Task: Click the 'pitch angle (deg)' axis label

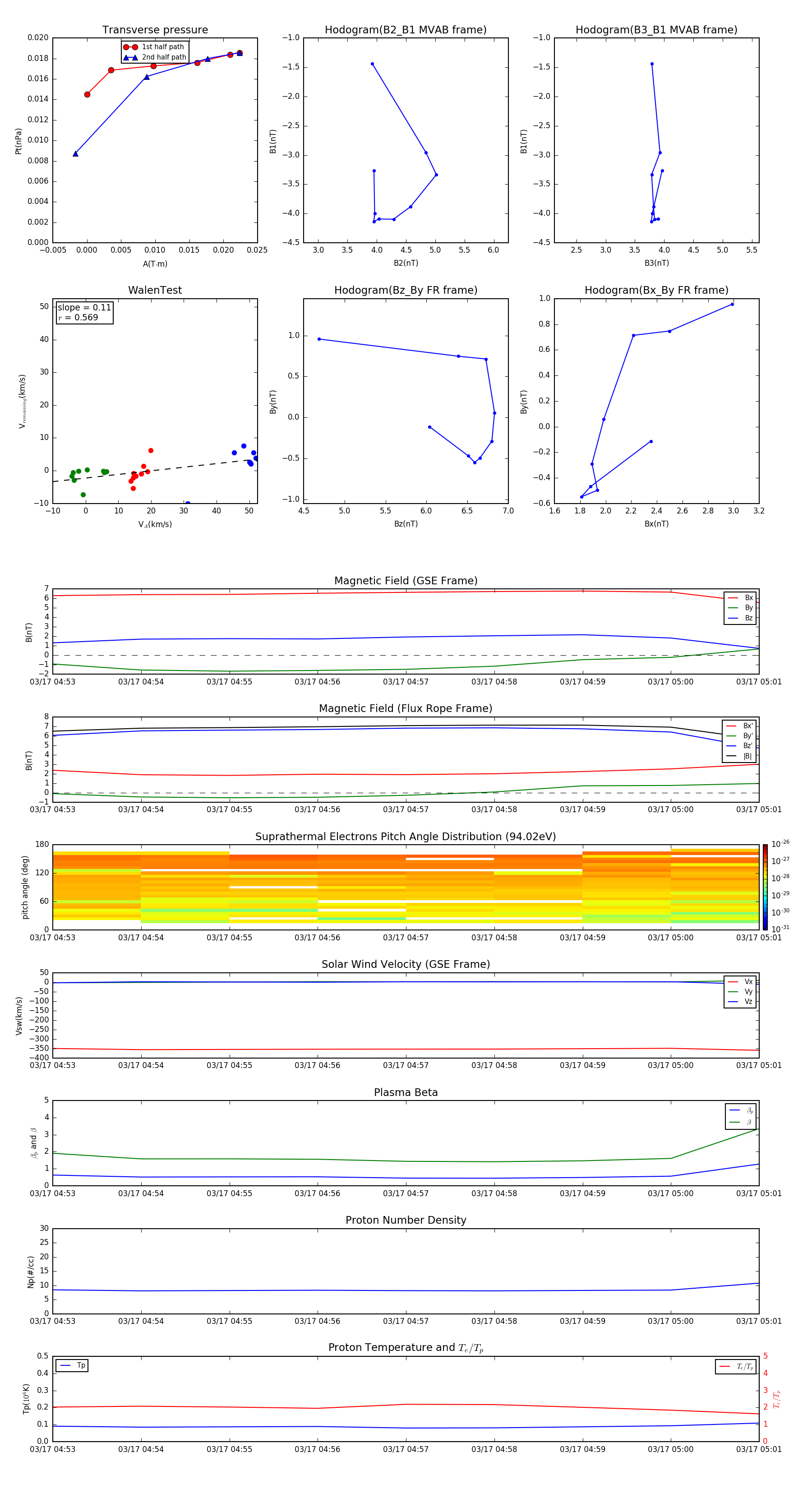Action: pos(25,887)
